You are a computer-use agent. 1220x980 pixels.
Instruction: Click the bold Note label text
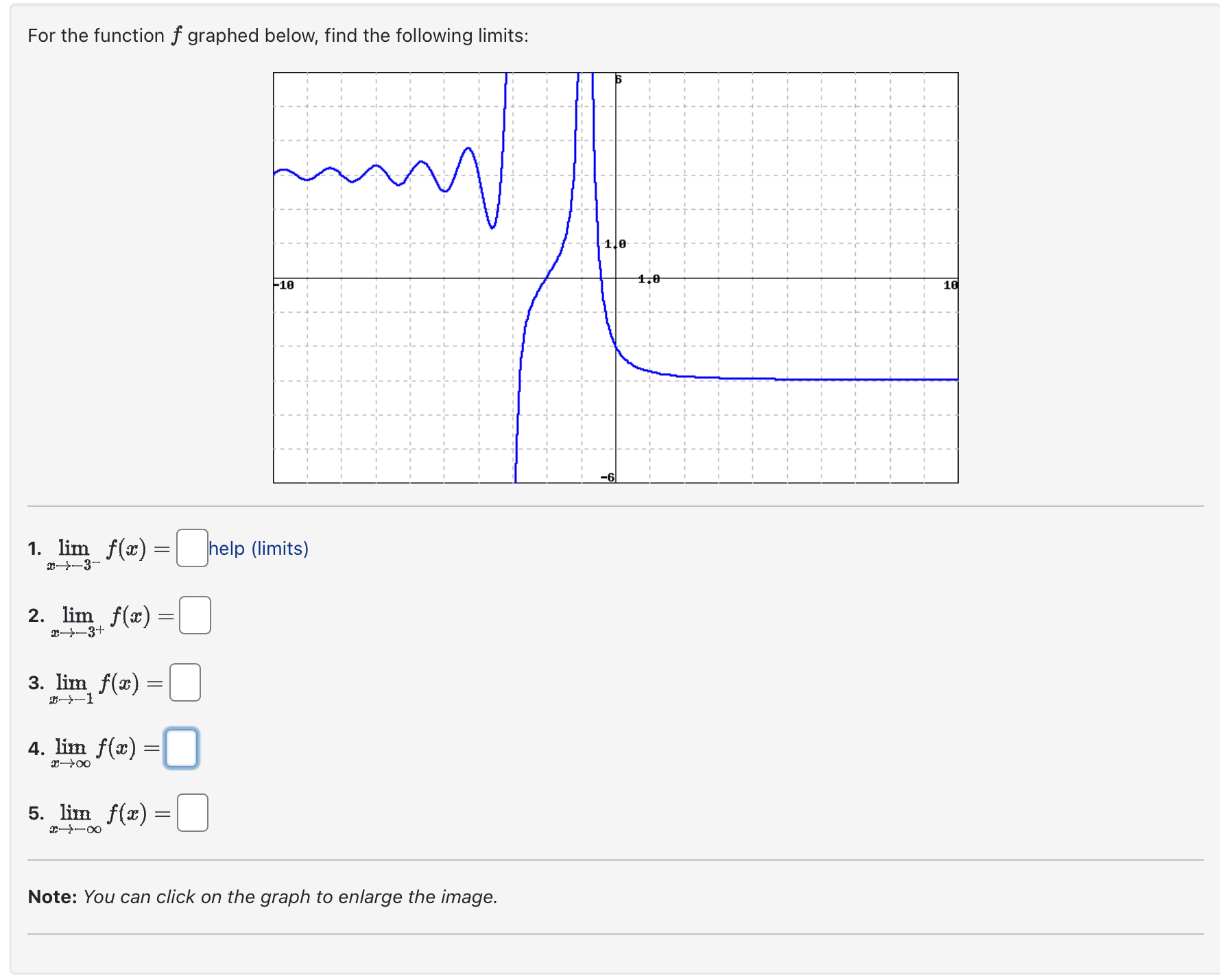pyautogui.click(x=53, y=897)
